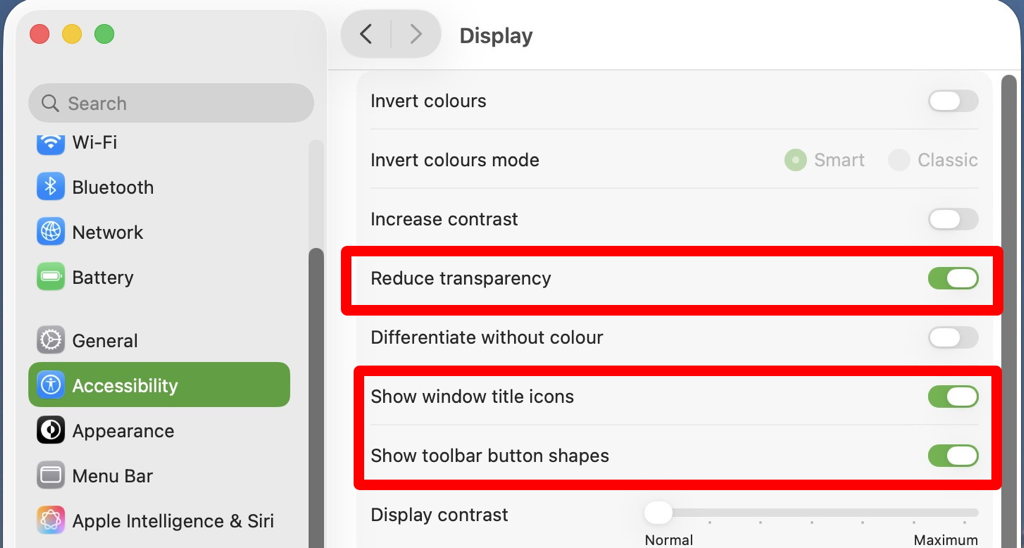Click the Bluetooth sidebar icon
Viewport: 1024px width, 548px height.
51,187
